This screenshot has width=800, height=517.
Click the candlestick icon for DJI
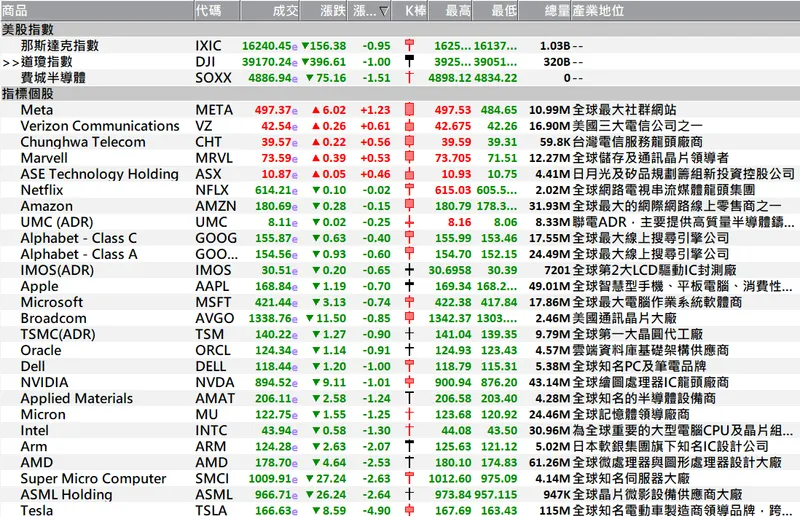point(409,61)
